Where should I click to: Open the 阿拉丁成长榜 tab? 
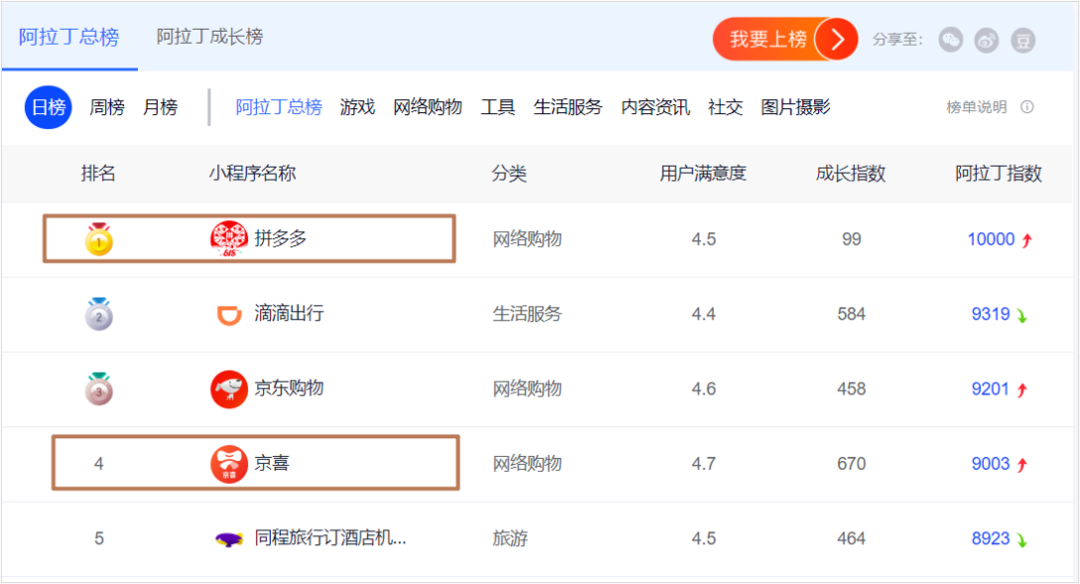point(209,36)
